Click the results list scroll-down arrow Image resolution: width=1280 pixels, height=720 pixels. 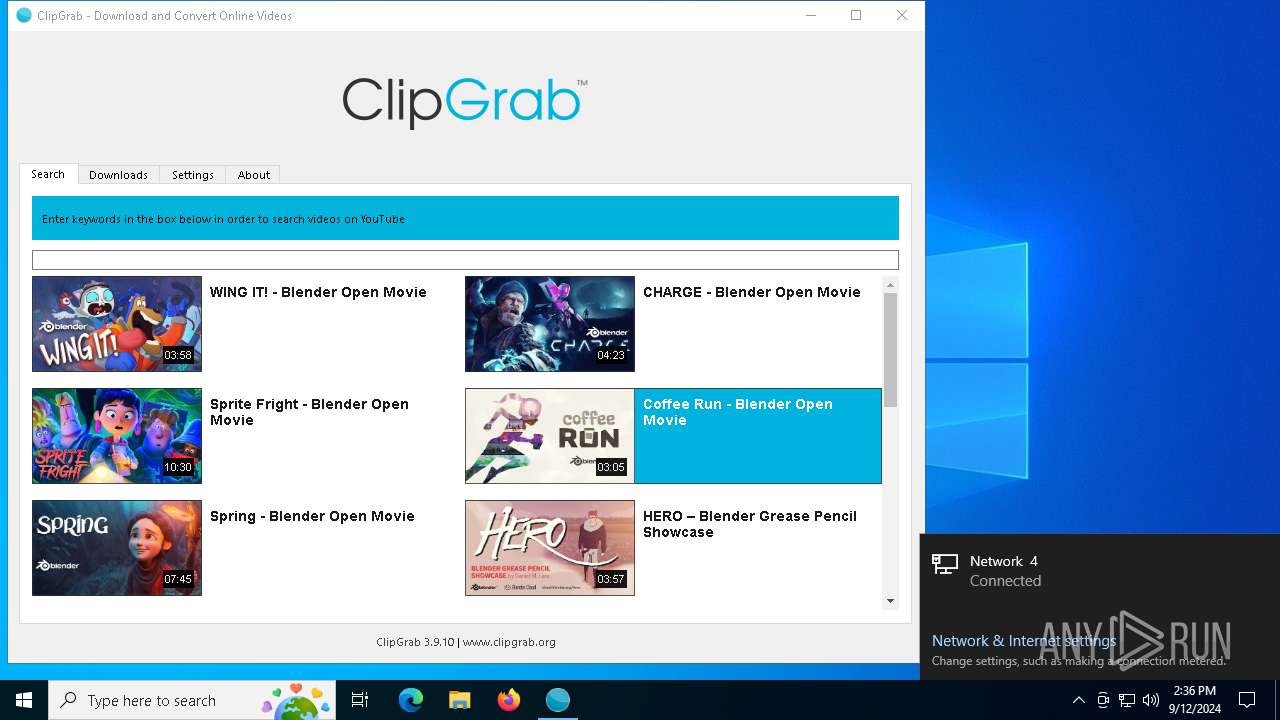pos(890,601)
